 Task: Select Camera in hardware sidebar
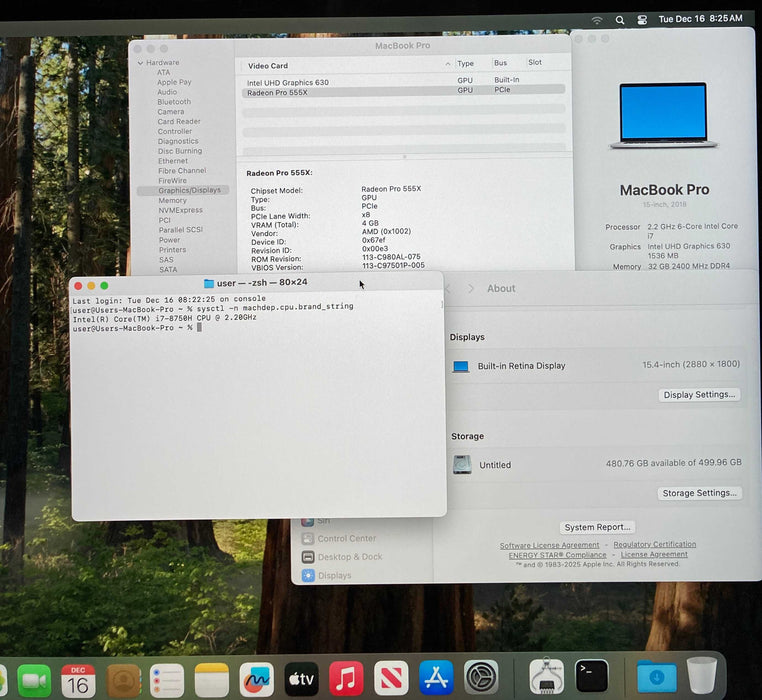point(171,112)
